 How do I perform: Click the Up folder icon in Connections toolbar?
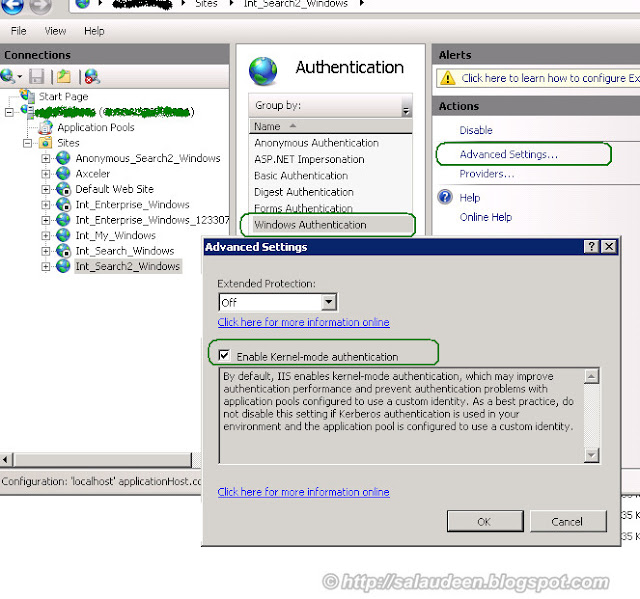pos(64,77)
